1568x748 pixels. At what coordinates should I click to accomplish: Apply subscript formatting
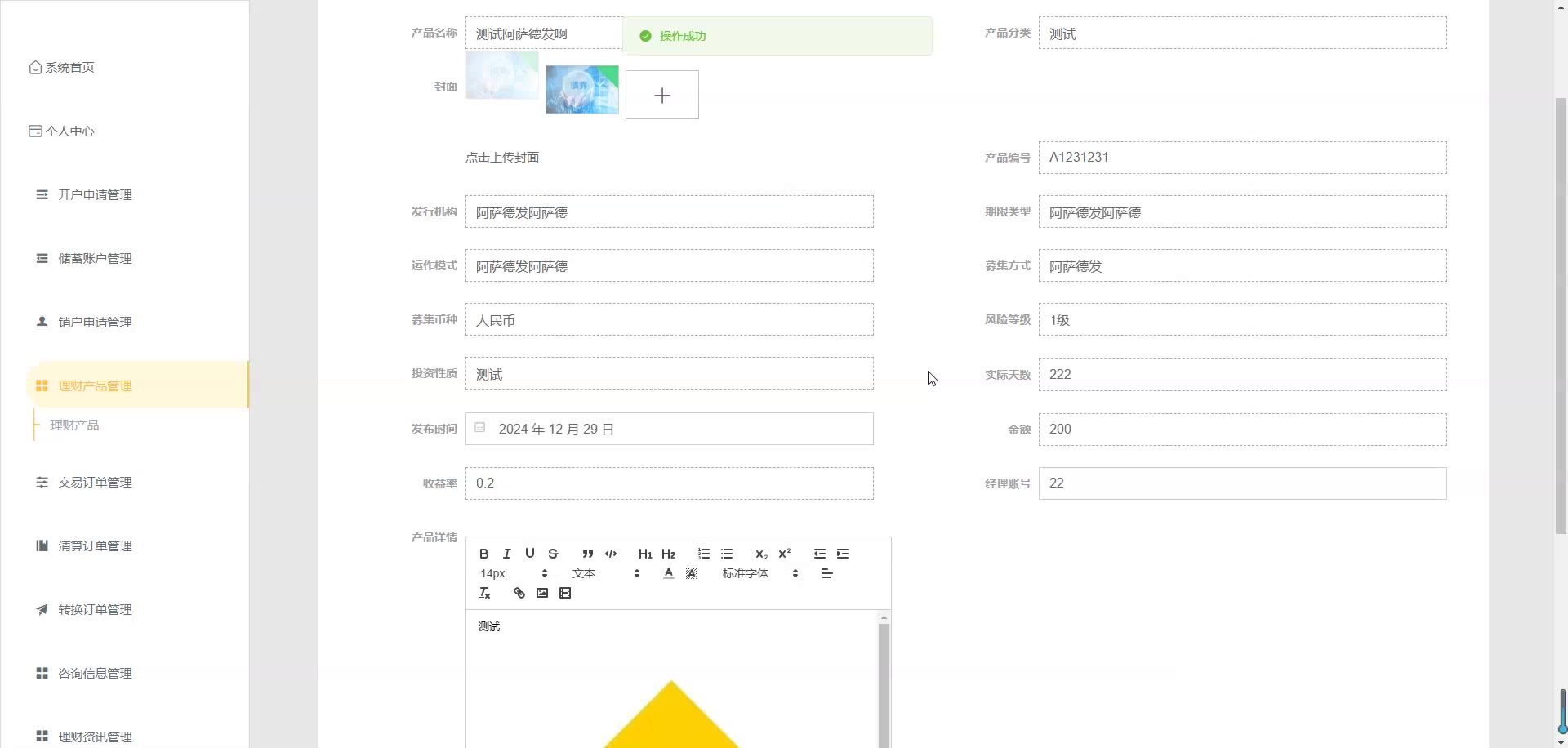coord(761,554)
